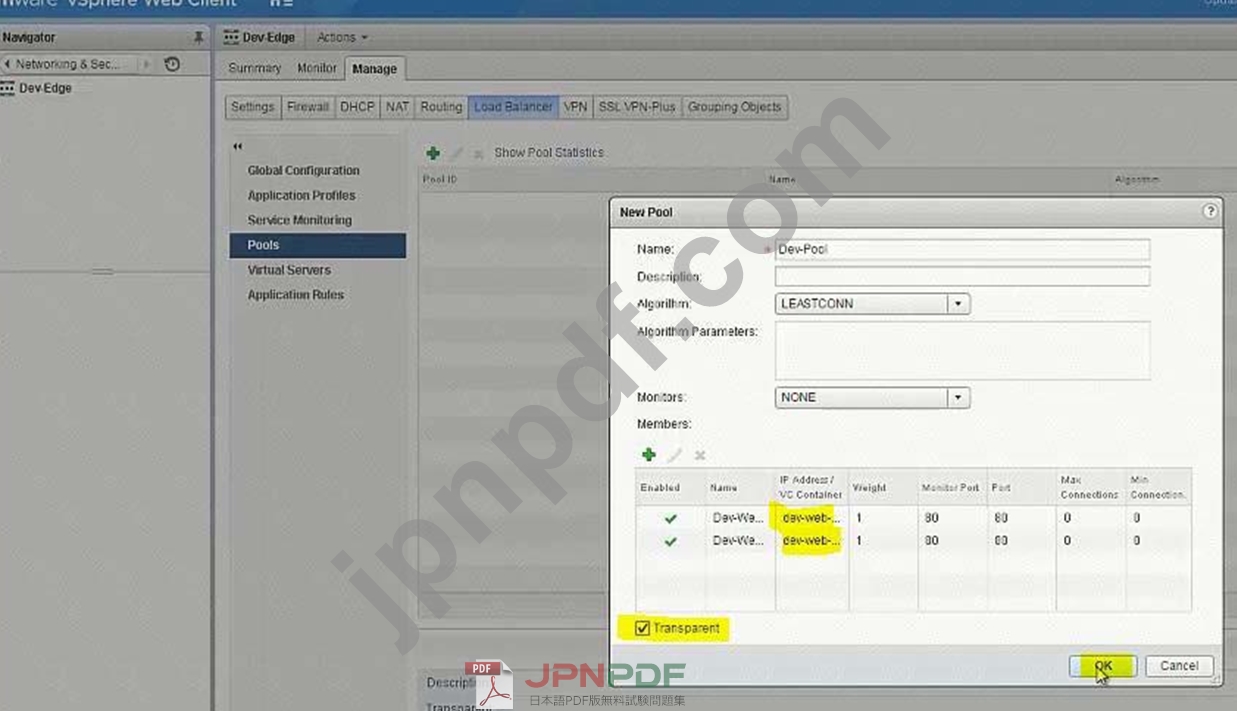Select the Manage tab

(374, 69)
